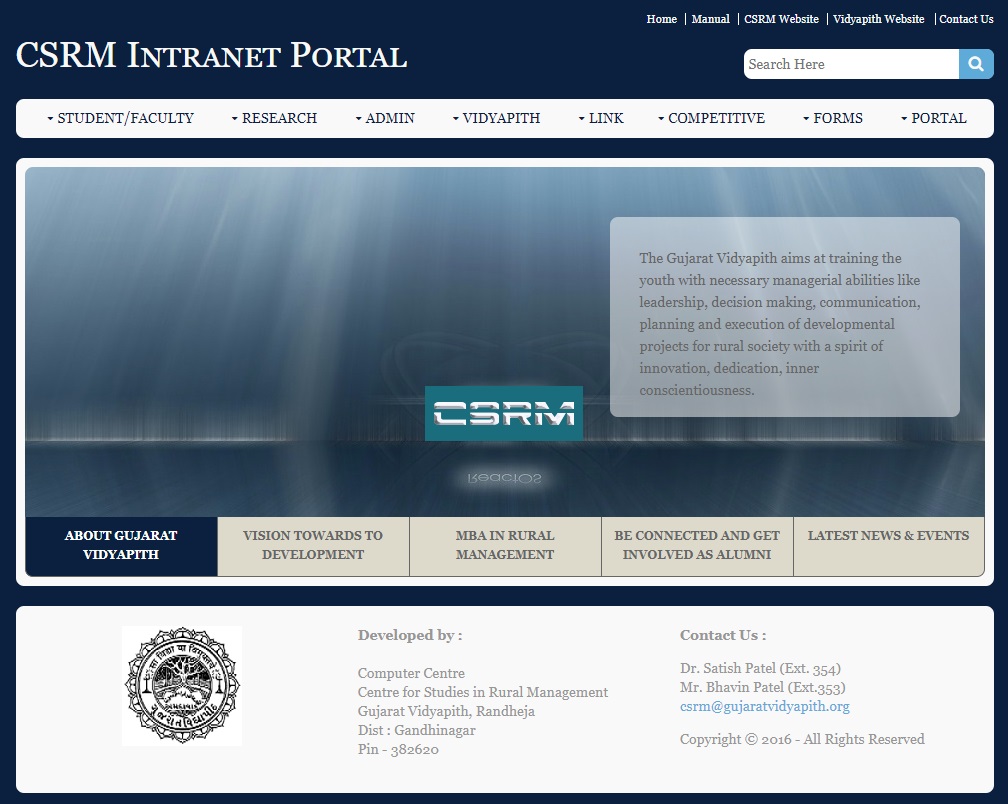The image size is (1008, 804).
Task: Click 'Mr. Bhavin Patel (Ext.353)' text
Action: 762,688
